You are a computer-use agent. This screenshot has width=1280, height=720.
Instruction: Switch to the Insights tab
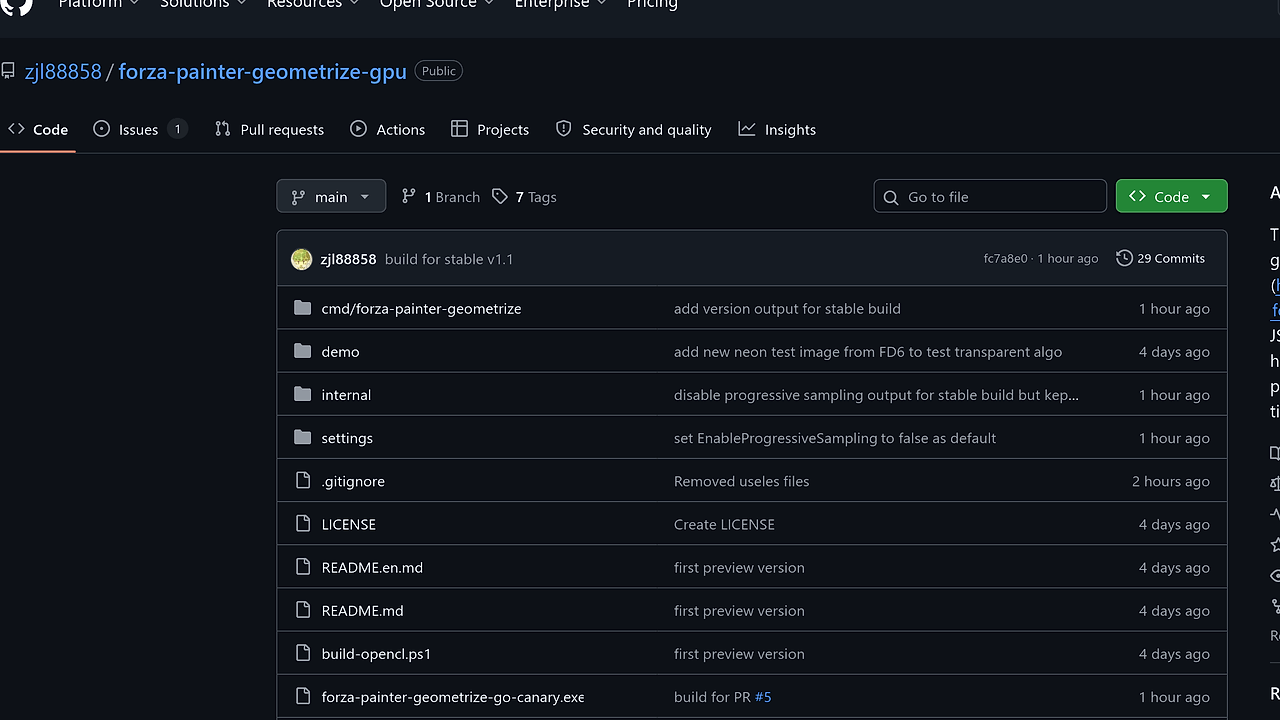(x=777, y=129)
